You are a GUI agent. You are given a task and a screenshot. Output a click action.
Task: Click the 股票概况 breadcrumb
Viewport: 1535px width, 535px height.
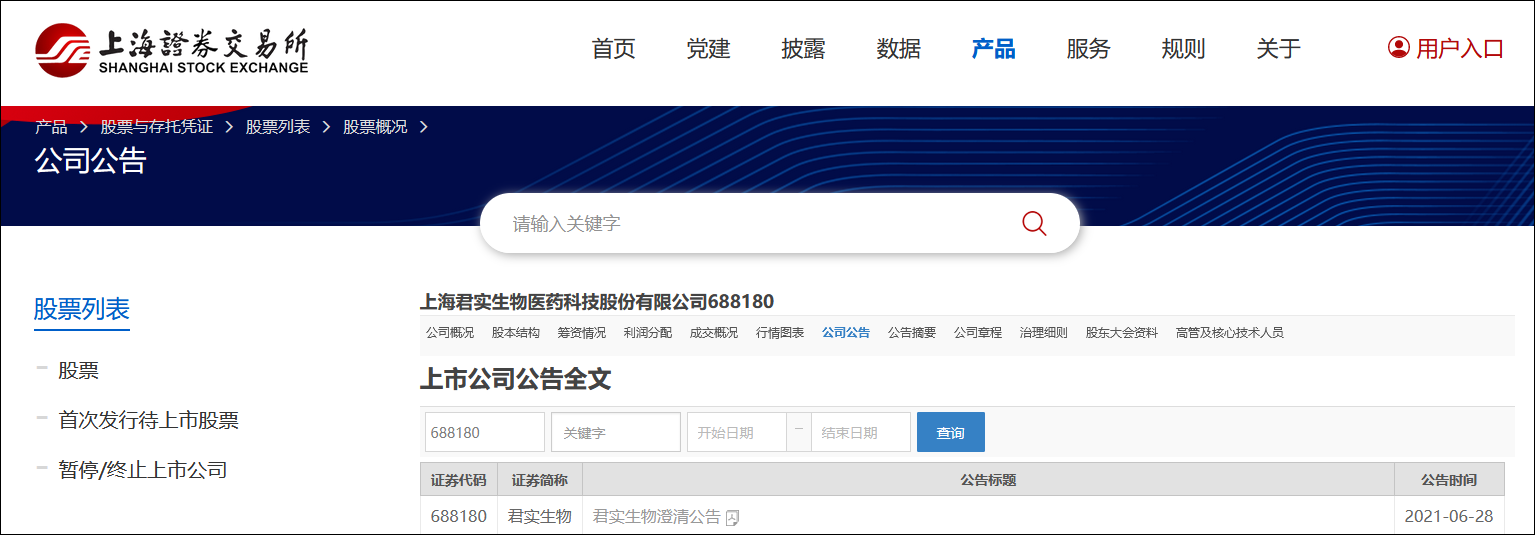375,127
